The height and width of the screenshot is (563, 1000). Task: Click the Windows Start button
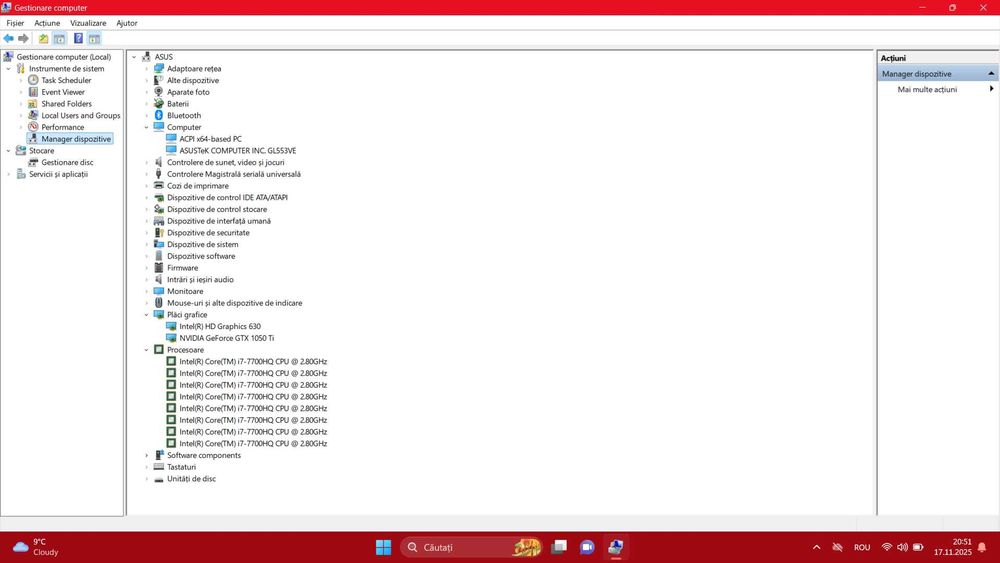coord(383,547)
